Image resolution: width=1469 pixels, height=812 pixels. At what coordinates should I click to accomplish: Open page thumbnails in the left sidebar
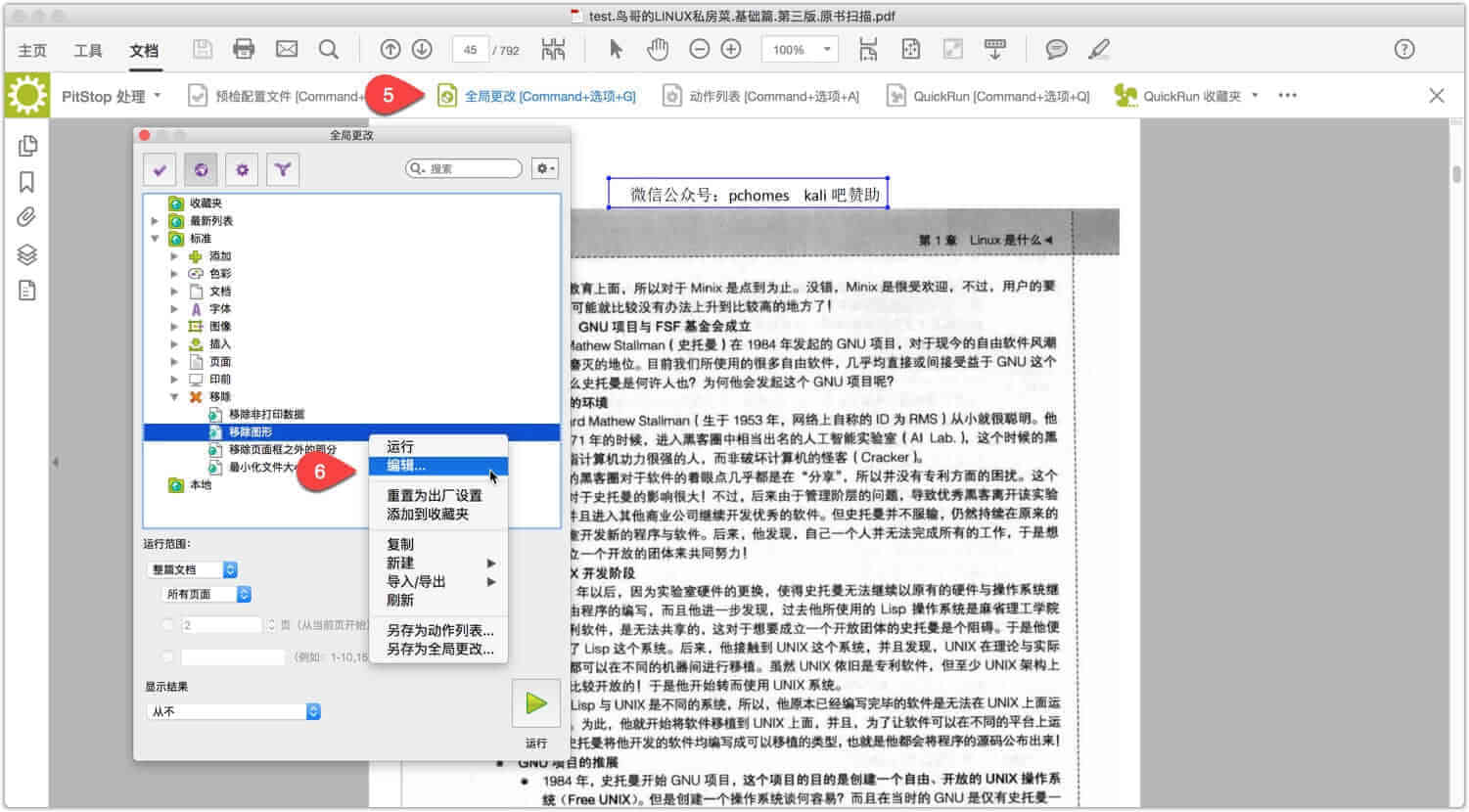point(27,146)
